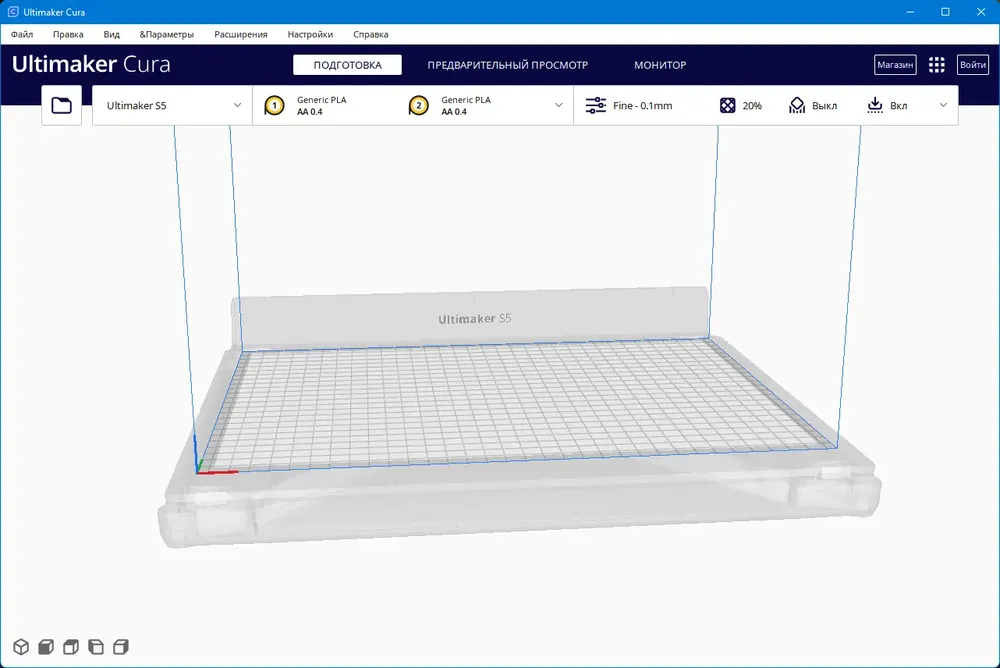Expand the Ultimaker S5 printer dropdown
This screenshot has height=668, width=1000.
click(172, 105)
